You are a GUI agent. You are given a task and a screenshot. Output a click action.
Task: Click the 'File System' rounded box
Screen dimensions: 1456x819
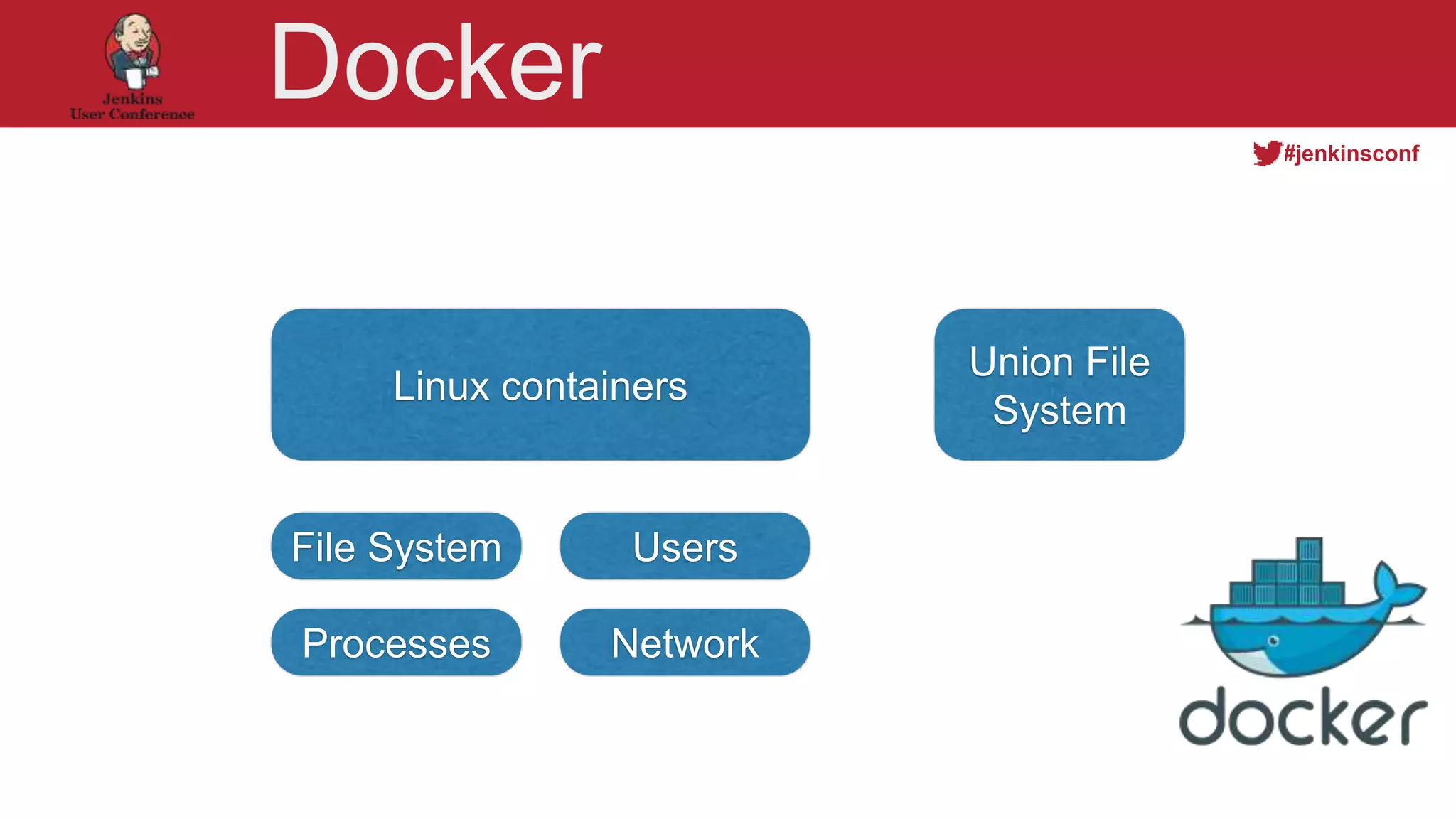[x=396, y=546]
